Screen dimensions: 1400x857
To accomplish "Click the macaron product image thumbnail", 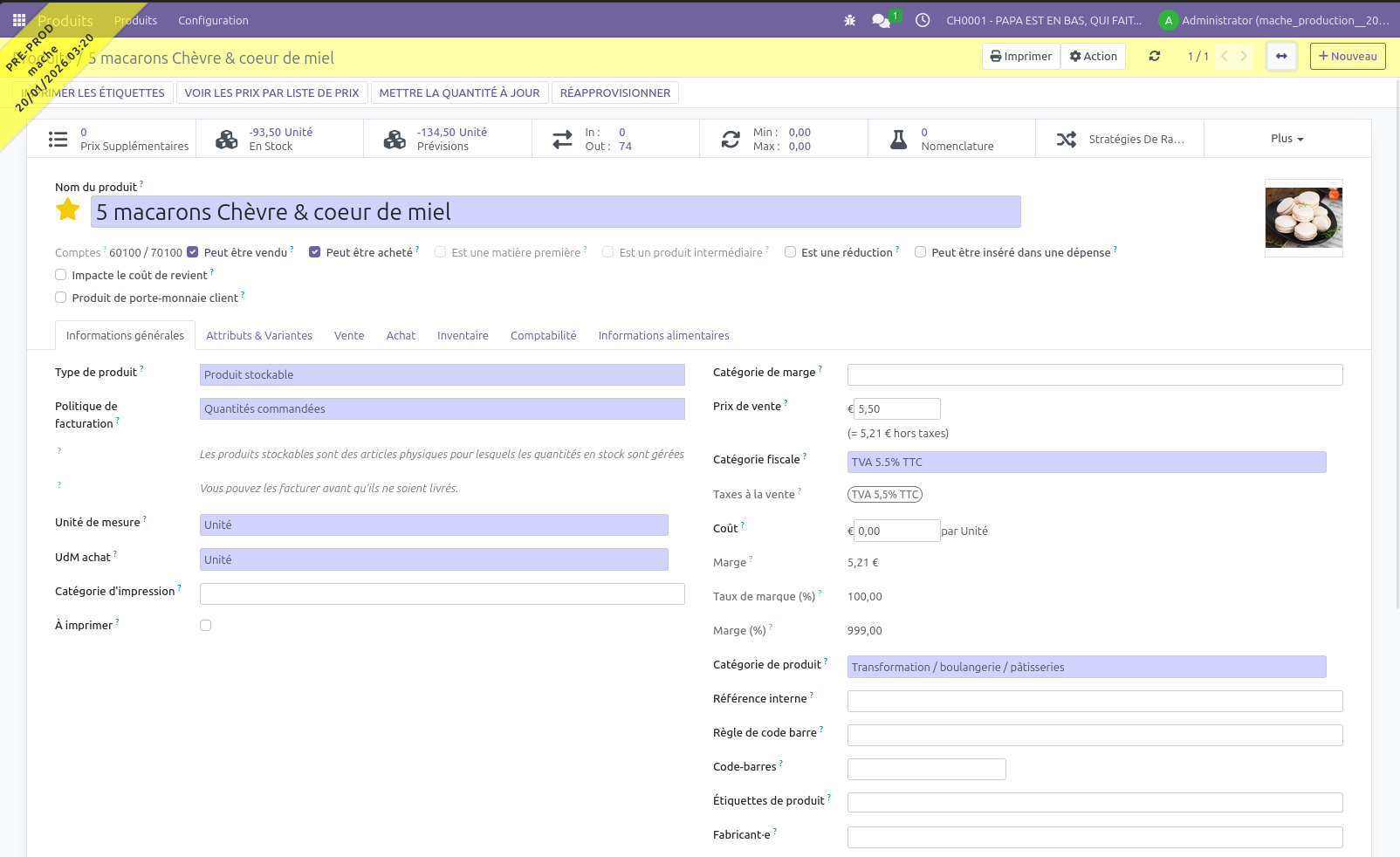I will [x=1303, y=218].
